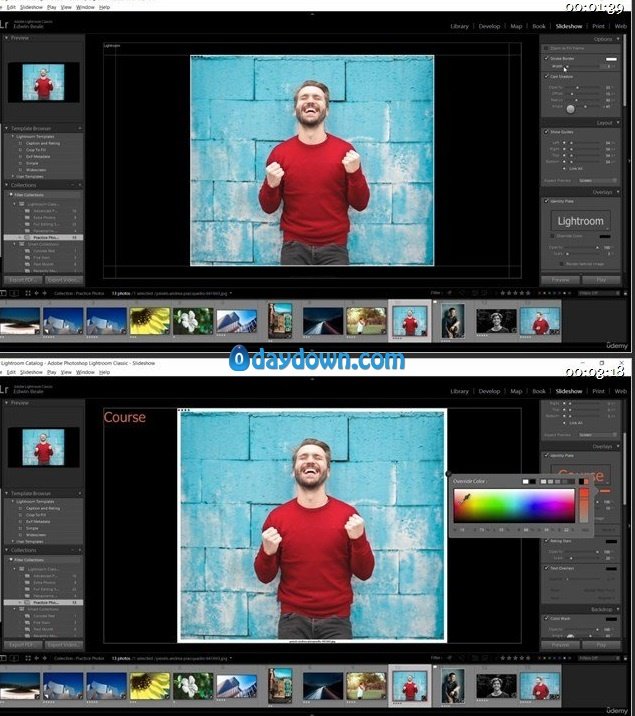The width and height of the screenshot is (635, 716).
Task: Toggle the Text Overlays checkbox in the lower window
Action: (x=546, y=568)
